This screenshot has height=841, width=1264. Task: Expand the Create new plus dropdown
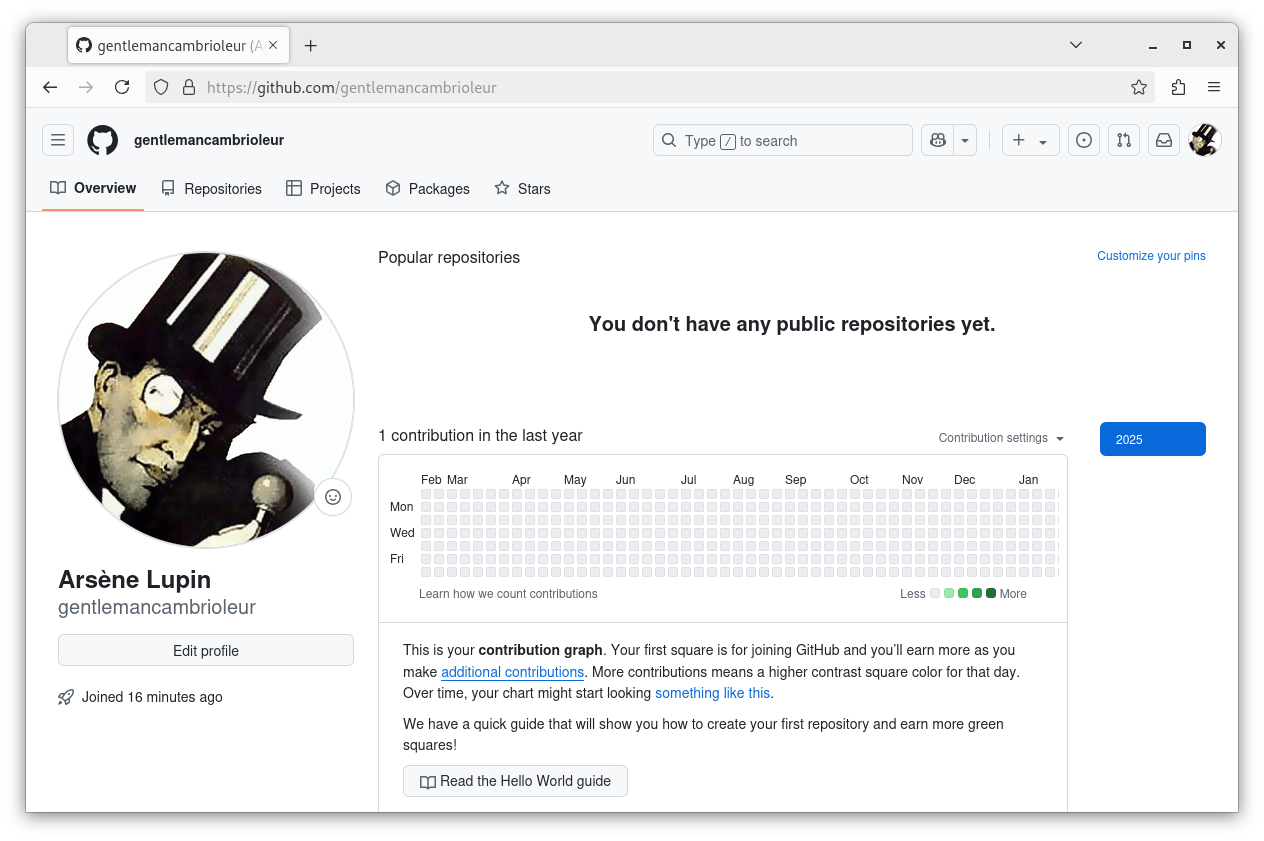click(1030, 140)
